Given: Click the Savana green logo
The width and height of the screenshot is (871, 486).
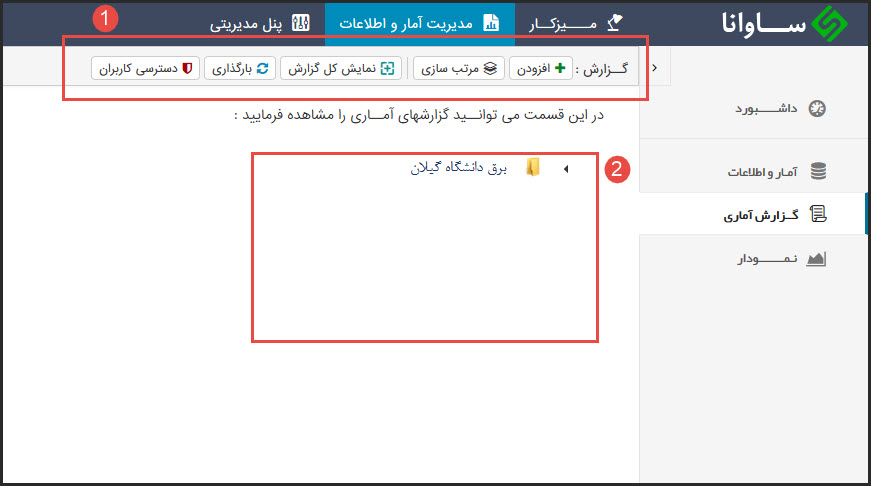Looking at the screenshot, I should (829, 23).
